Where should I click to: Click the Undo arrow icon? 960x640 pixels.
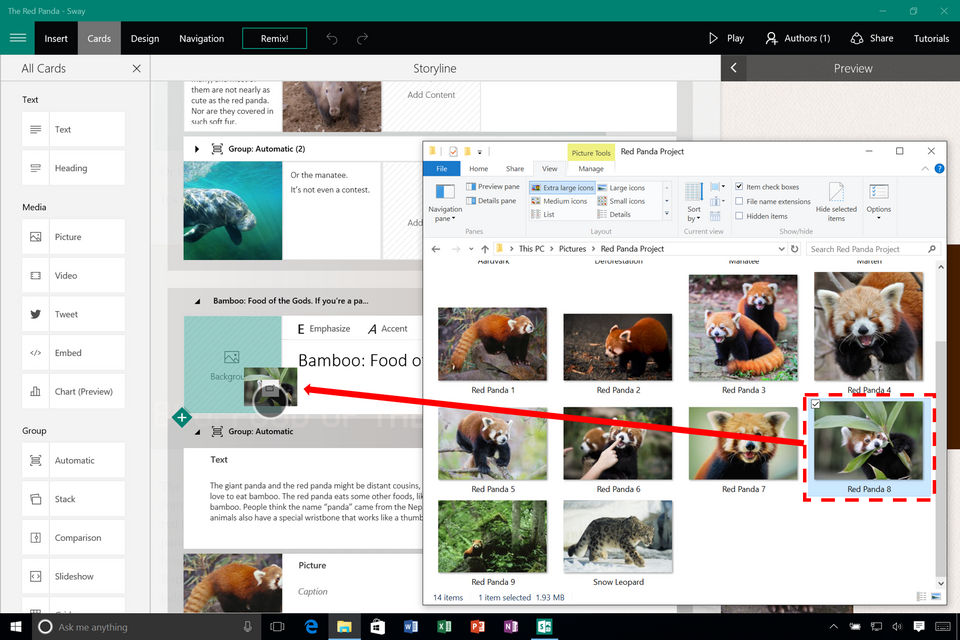point(332,38)
